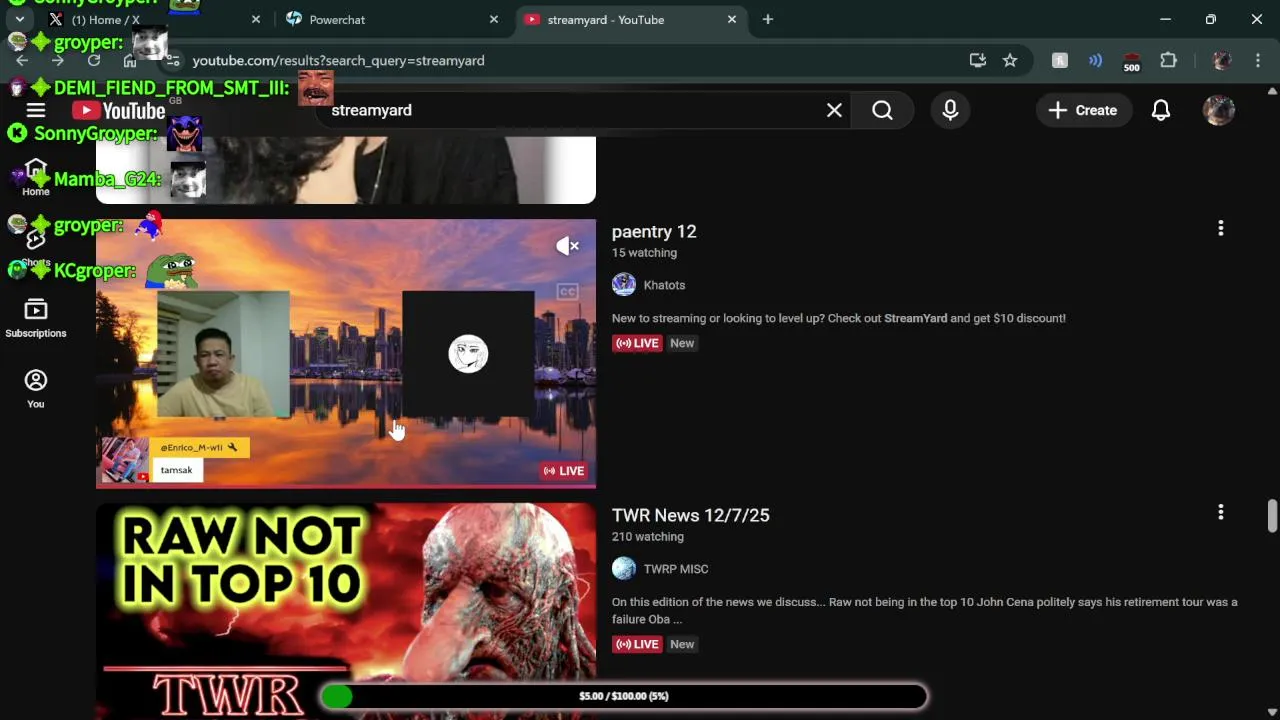
Task: Switch to the Powerchat tab
Action: click(390, 19)
